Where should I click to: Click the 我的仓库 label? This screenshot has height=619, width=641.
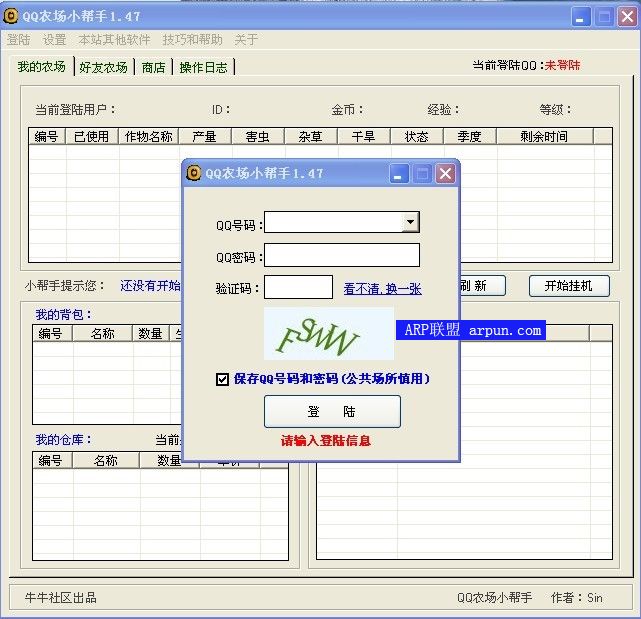64,440
